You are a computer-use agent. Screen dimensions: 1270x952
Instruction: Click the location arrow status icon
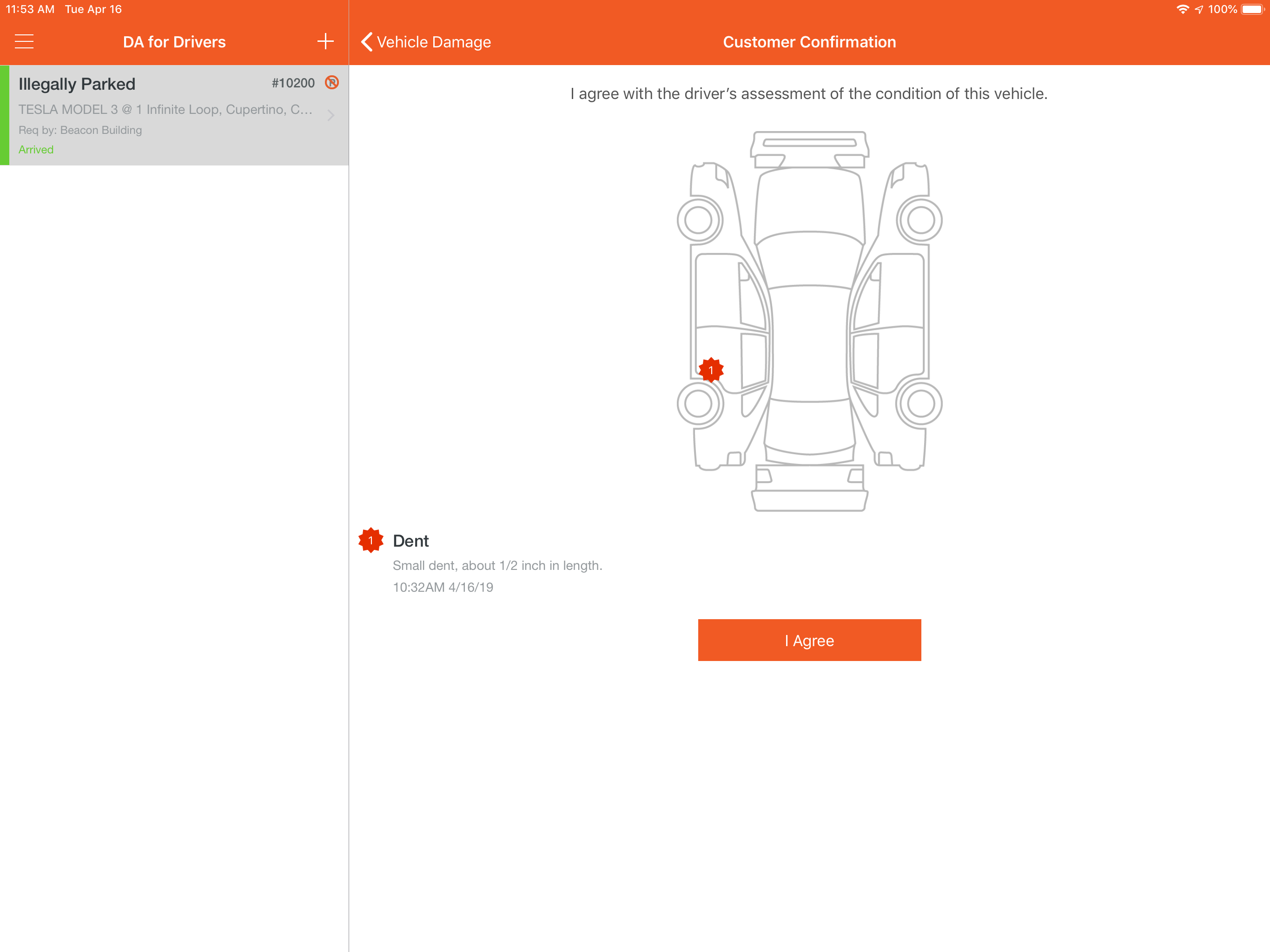[1199, 9]
